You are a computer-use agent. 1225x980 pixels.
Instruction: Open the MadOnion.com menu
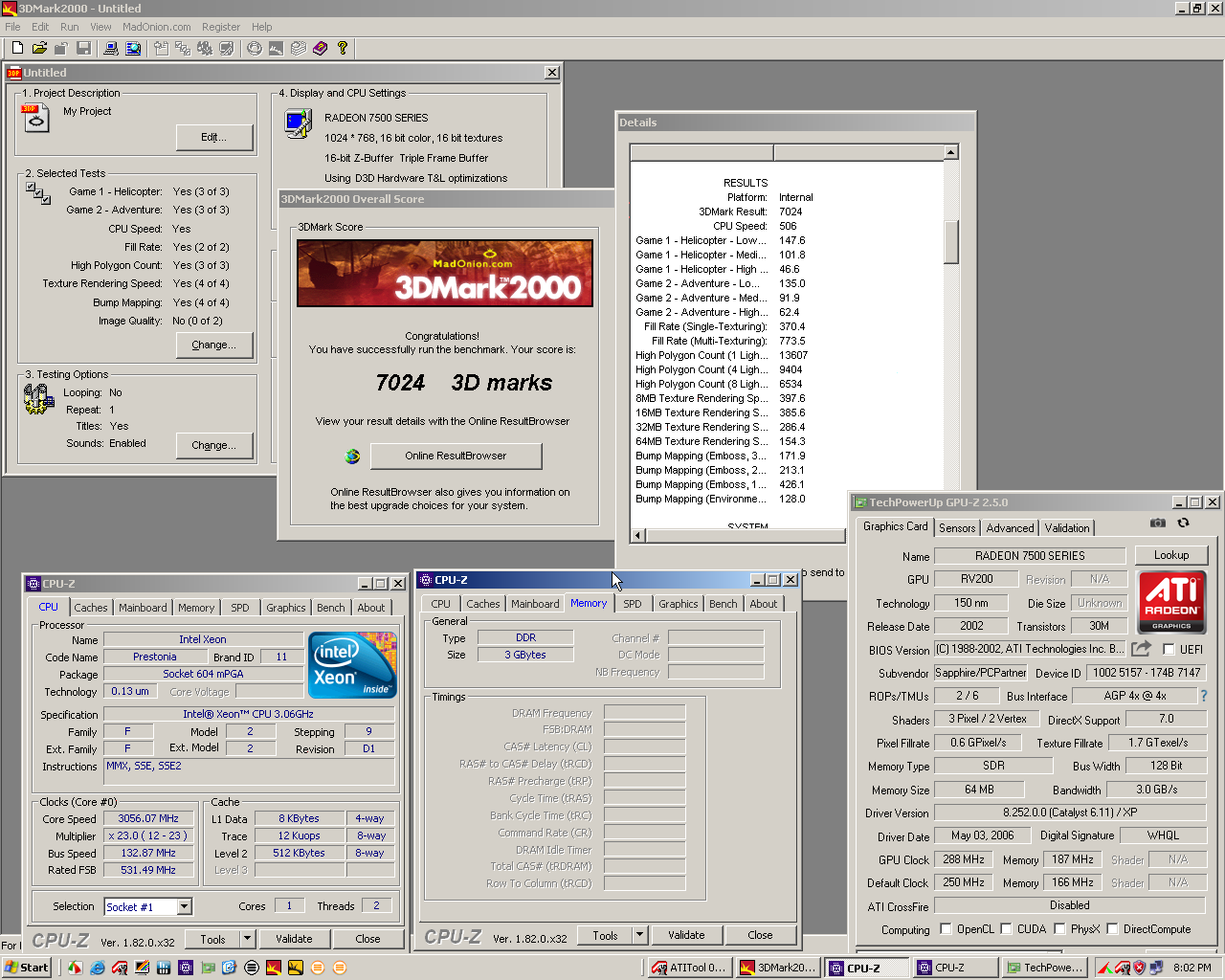pyautogui.click(x=156, y=27)
